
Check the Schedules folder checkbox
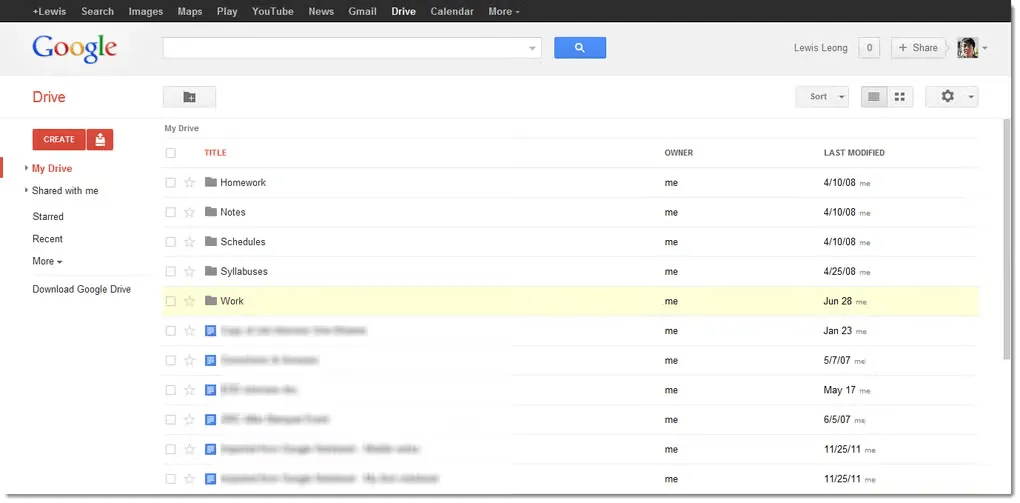(x=170, y=242)
